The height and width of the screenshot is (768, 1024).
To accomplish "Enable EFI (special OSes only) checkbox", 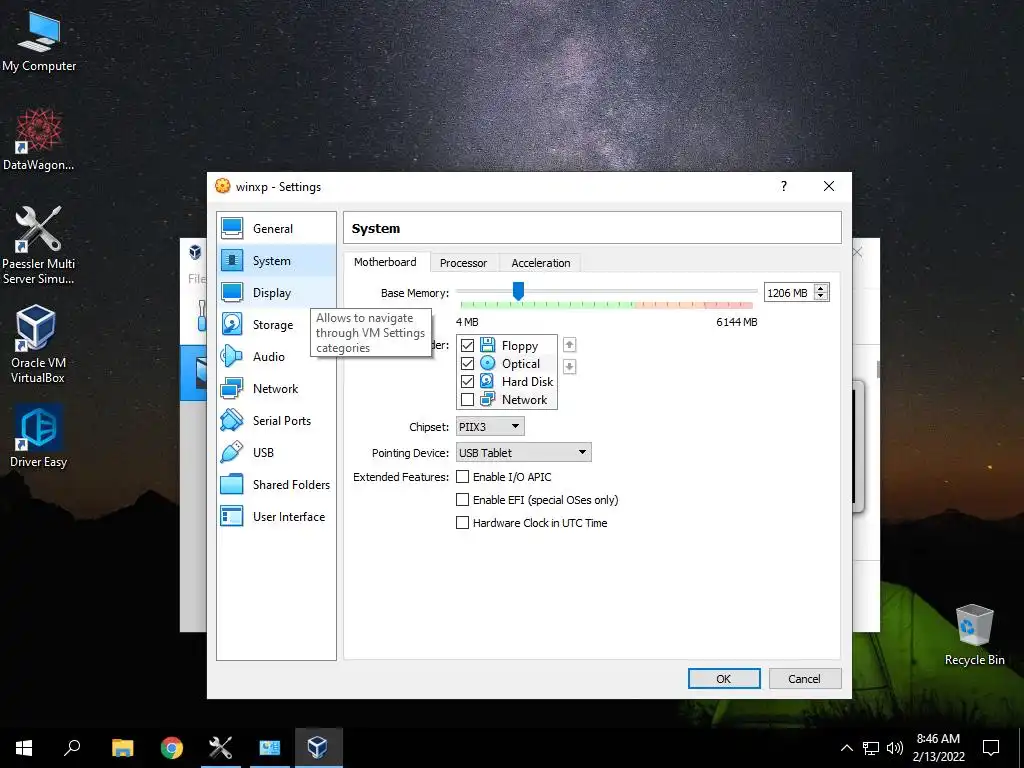I will [462, 500].
